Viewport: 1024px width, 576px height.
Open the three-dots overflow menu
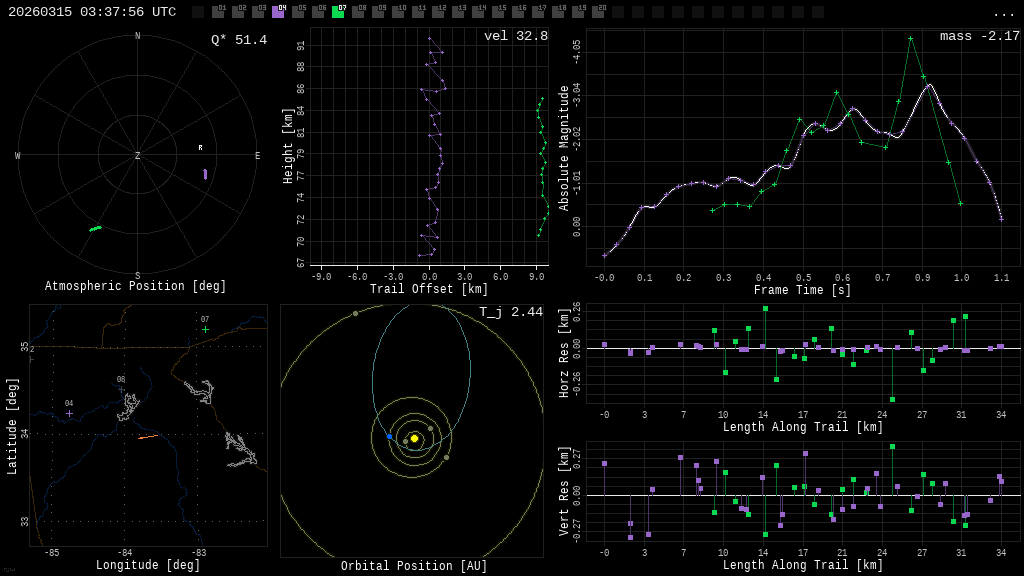(x=1003, y=13)
